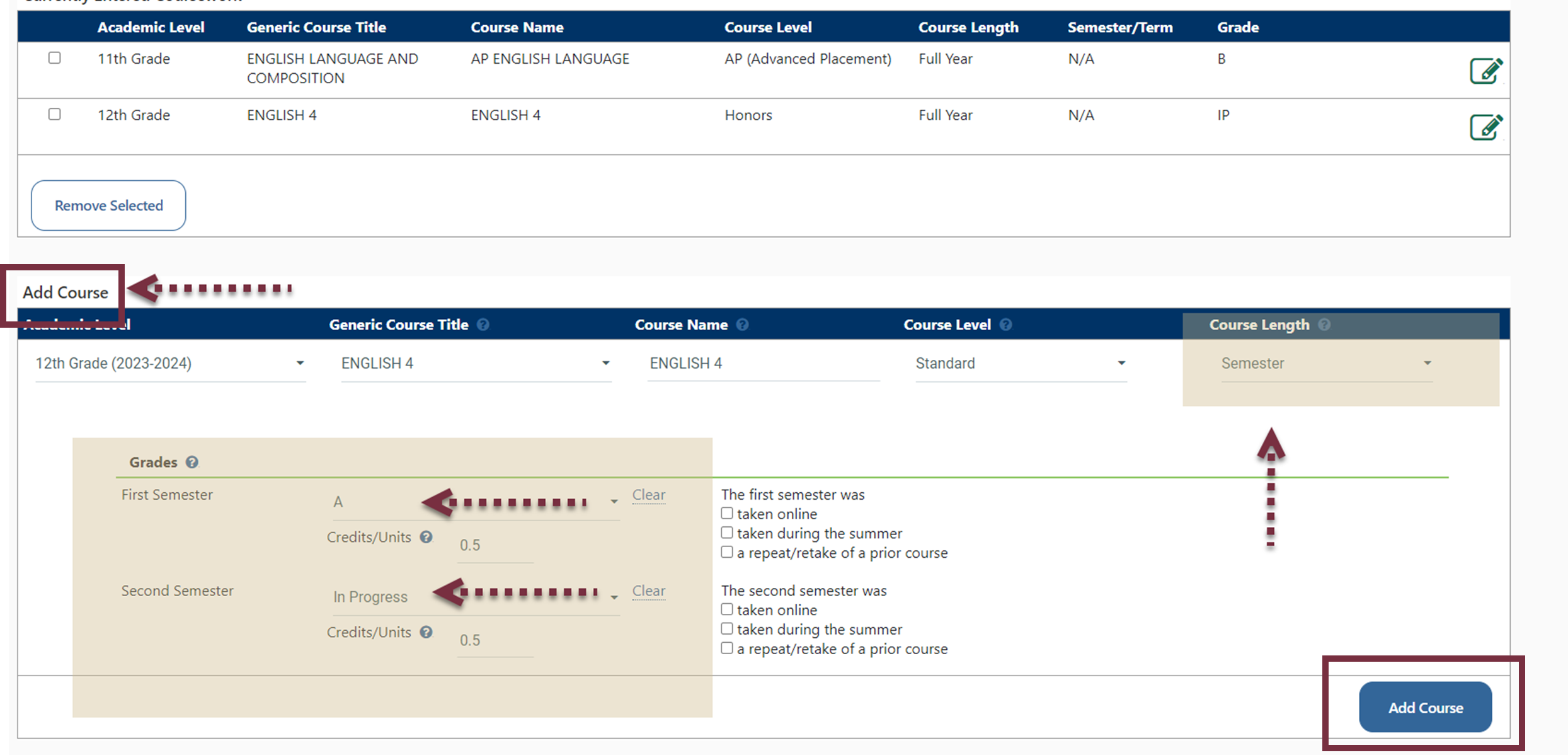Screen dimensions: 1568x755
Task: Open Course Length help icon
Action: click(x=1324, y=325)
